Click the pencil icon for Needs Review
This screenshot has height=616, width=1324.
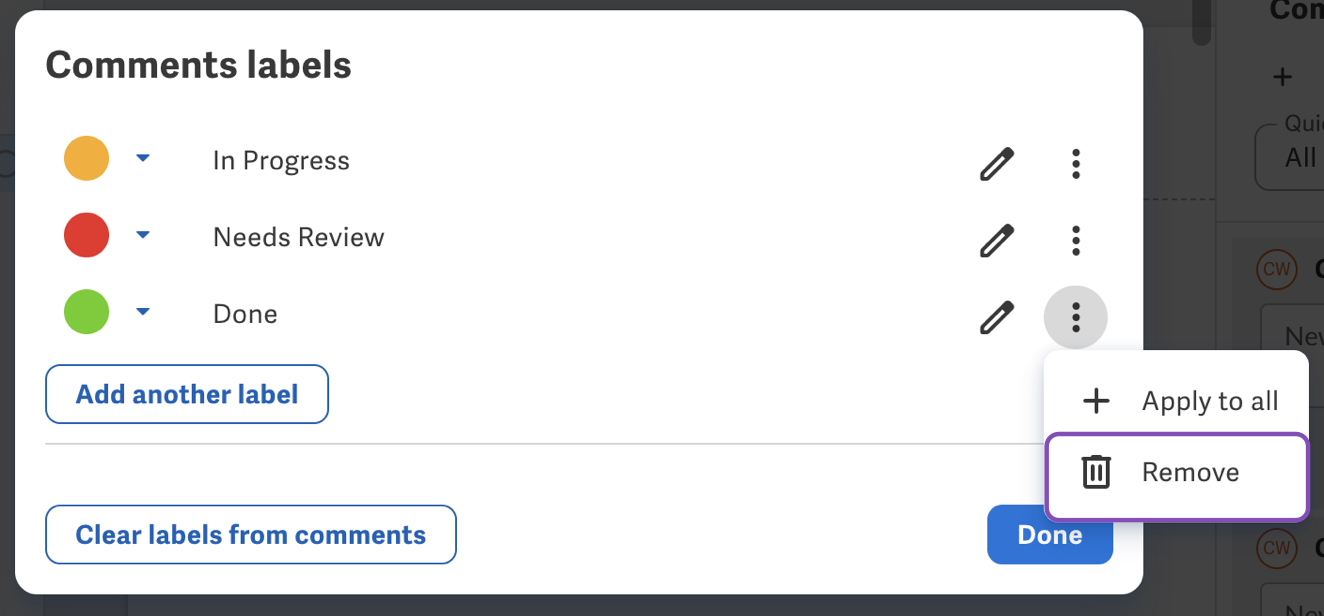point(996,240)
